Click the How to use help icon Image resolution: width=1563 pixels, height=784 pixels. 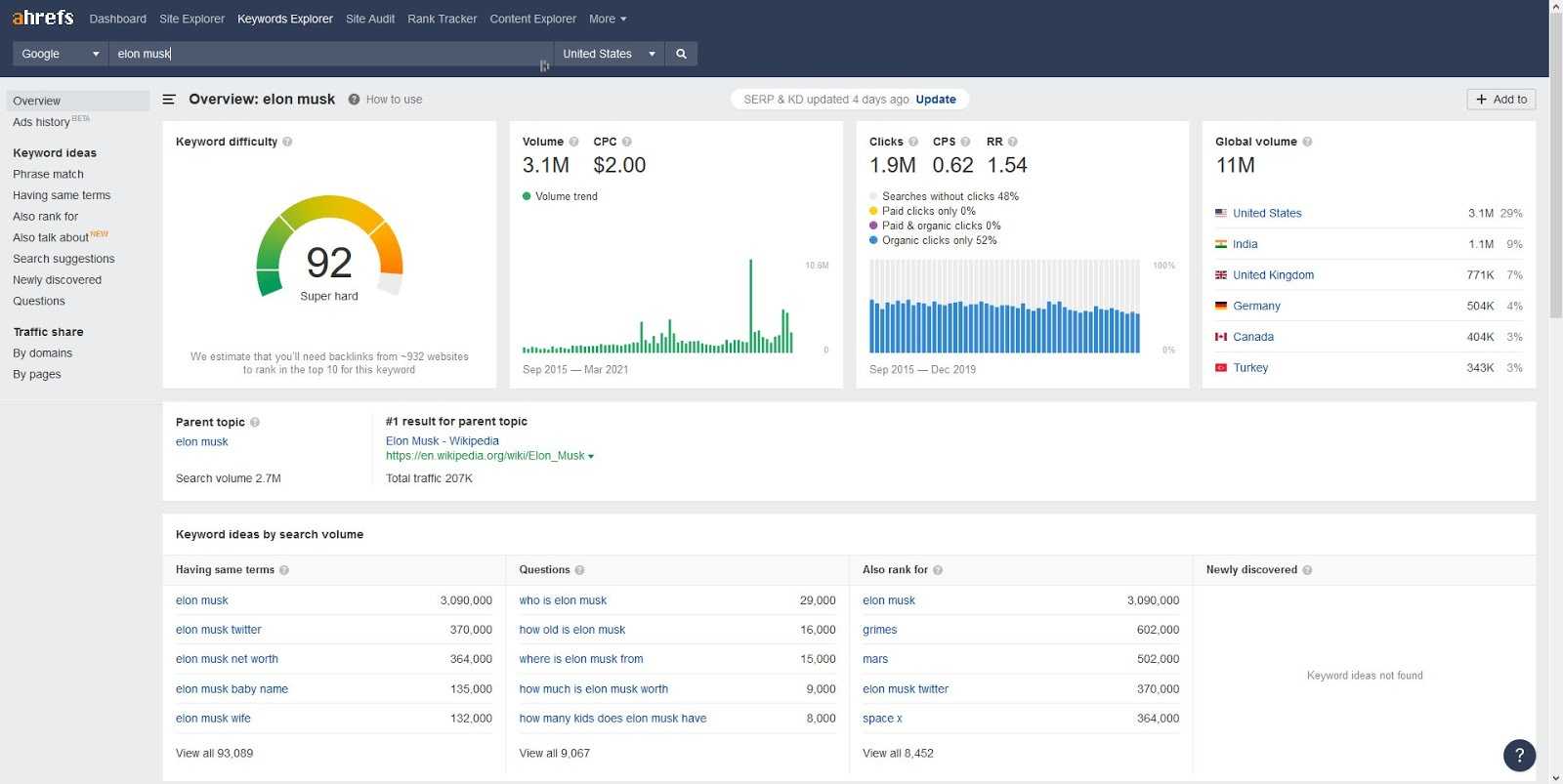(355, 100)
